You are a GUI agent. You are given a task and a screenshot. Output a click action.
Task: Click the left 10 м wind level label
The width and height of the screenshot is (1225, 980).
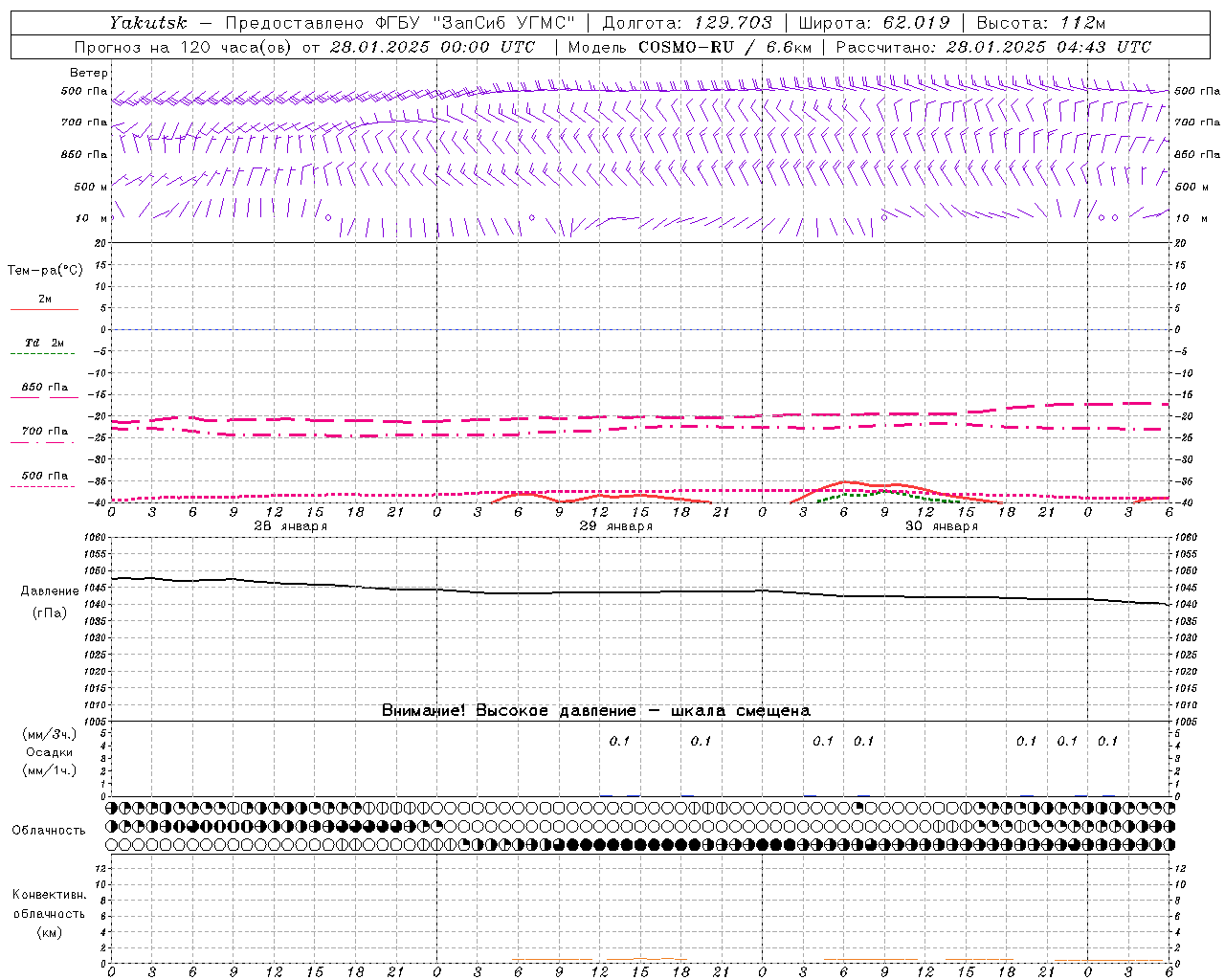(92, 218)
